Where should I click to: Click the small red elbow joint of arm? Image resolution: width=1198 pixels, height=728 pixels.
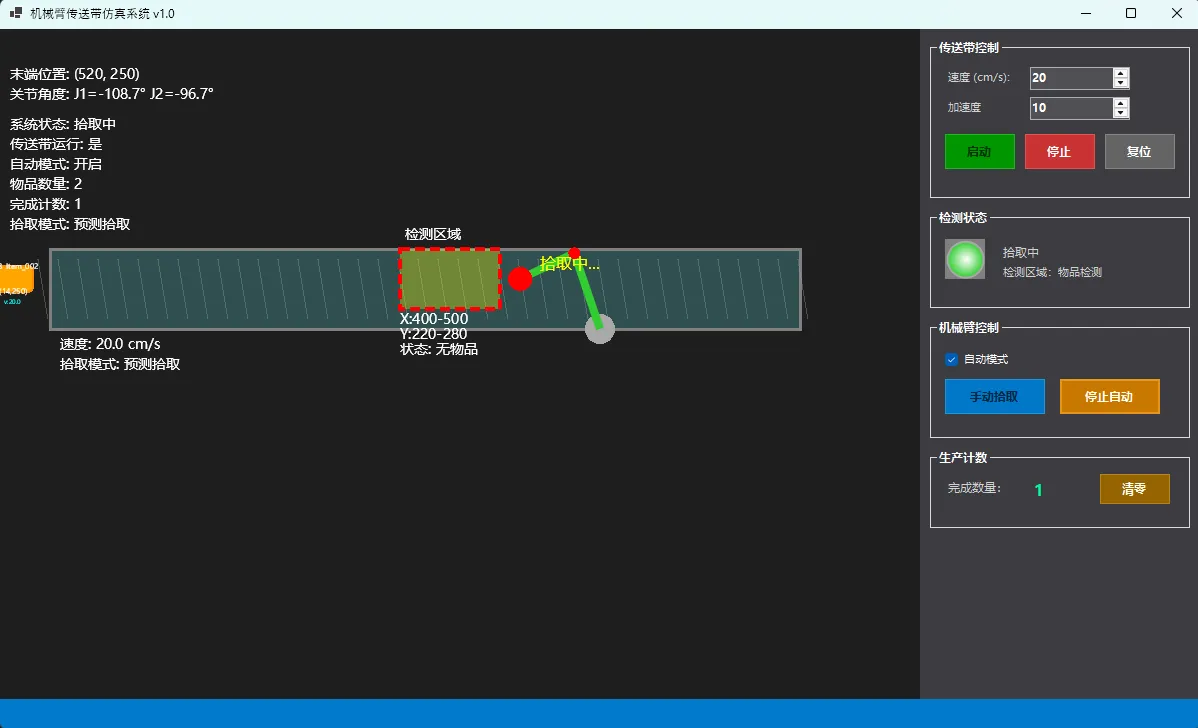point(574,253)
